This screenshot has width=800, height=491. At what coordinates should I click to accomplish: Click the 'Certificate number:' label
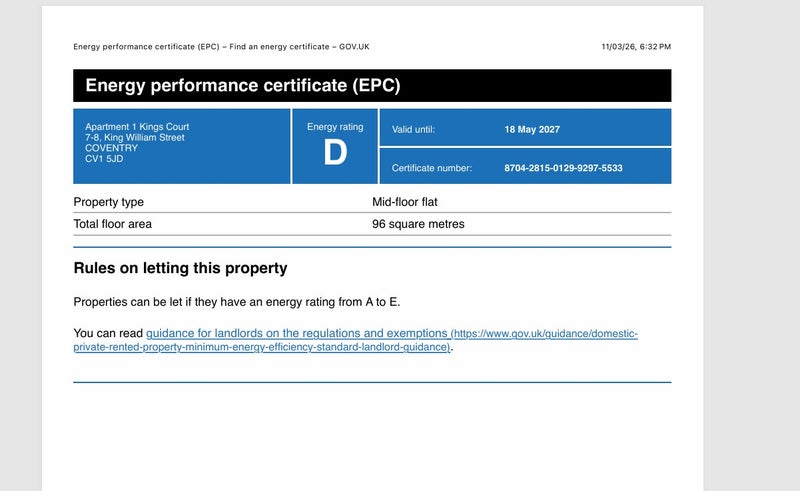(x=432, y=168)
